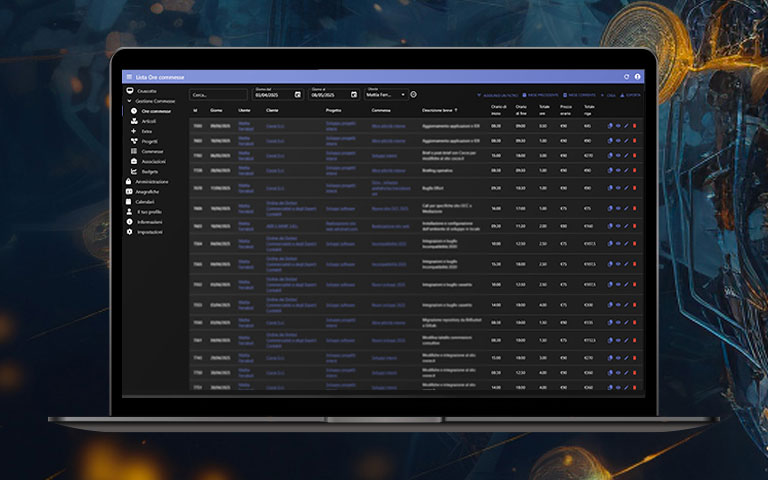768x480 pixels.
Task: Sort by the Prezzo orario column header
Action: 566,110
